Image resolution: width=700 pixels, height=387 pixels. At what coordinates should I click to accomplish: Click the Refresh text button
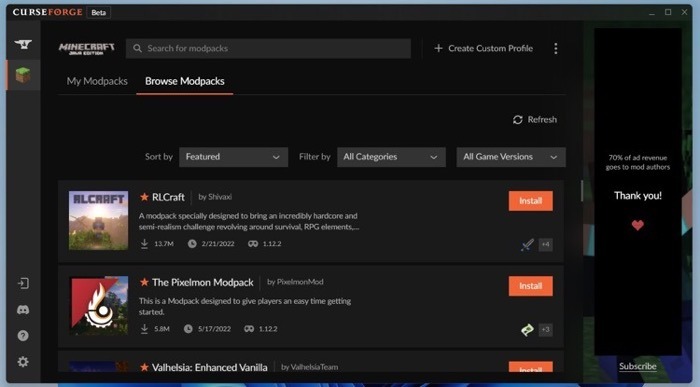click(x=542, y=120)
